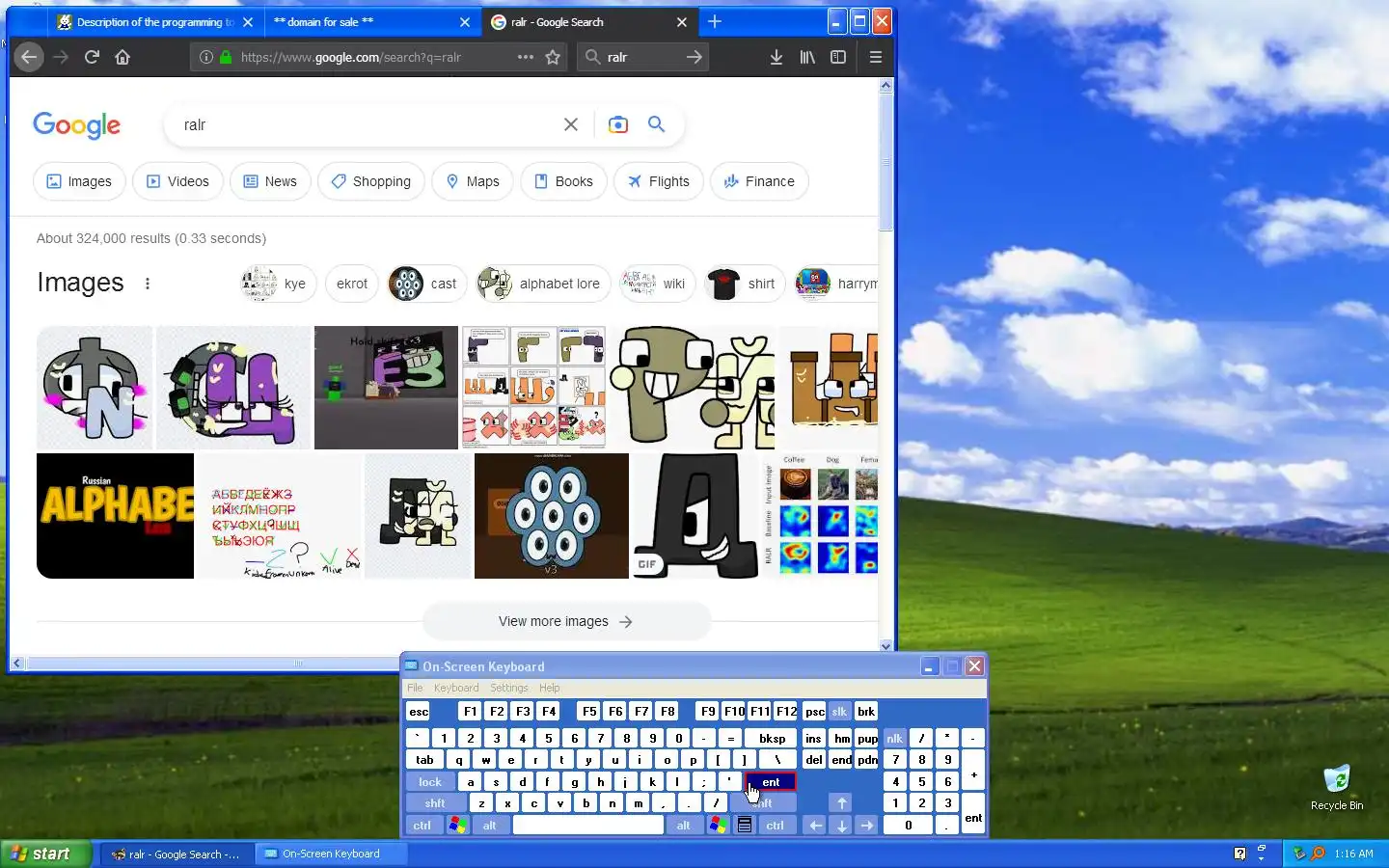Click the ent key beside apostrophe
This screenshot has width=1389, height=868.
pos(771,782)
